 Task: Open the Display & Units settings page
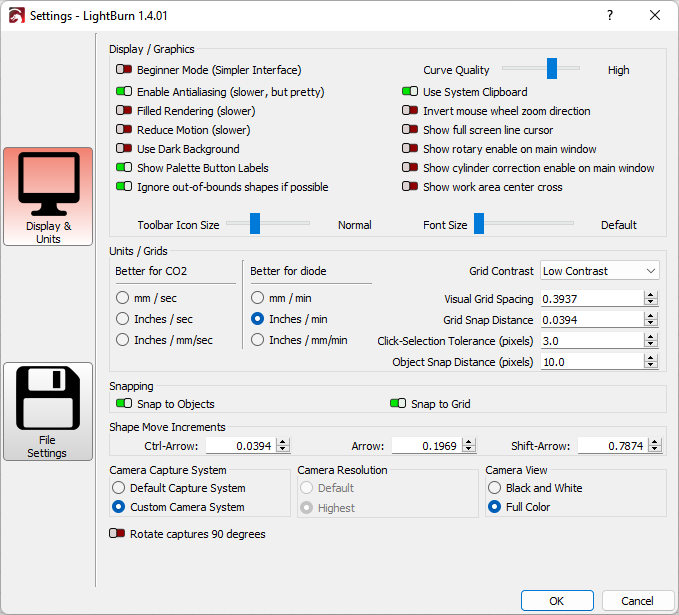click(x=48, y=197)
